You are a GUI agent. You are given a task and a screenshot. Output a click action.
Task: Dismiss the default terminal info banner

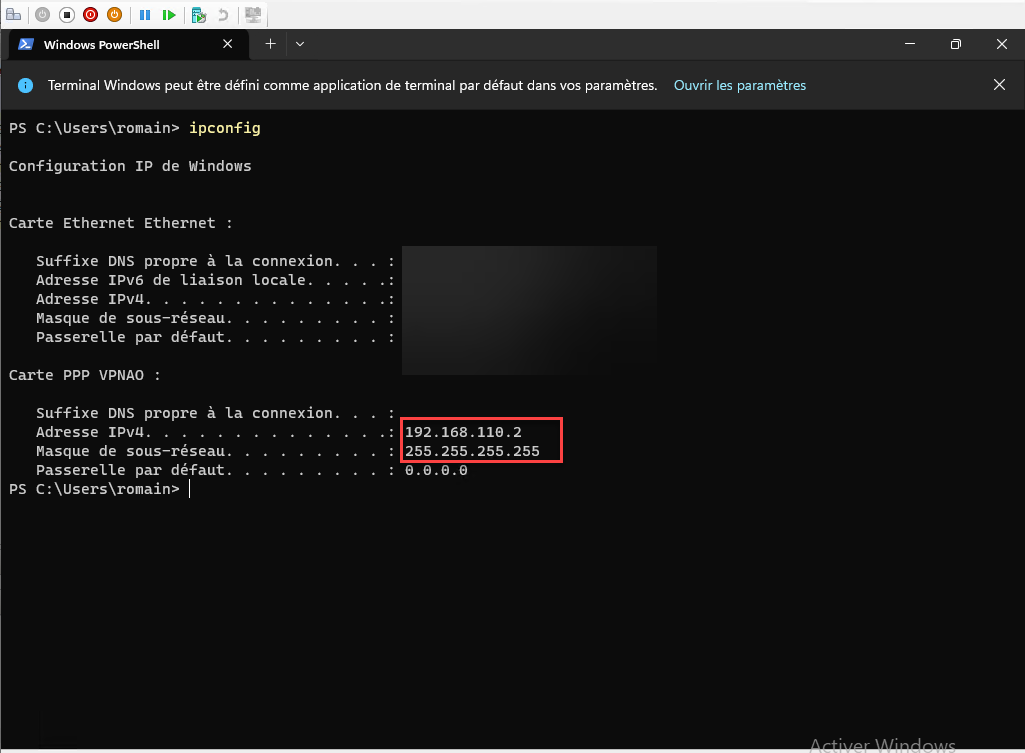tap(999, 85)
